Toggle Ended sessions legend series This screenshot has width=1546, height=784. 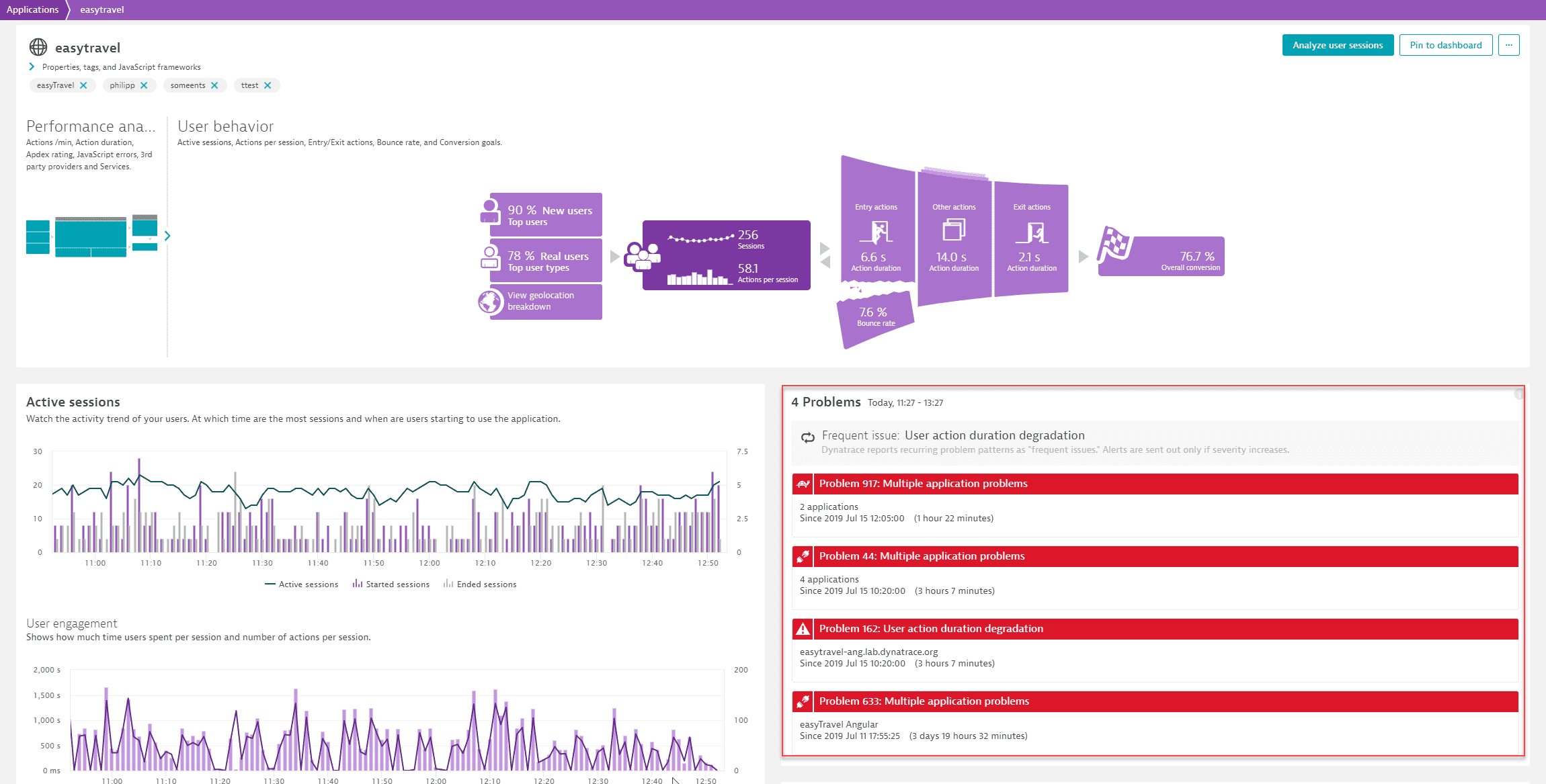(480, 584)
